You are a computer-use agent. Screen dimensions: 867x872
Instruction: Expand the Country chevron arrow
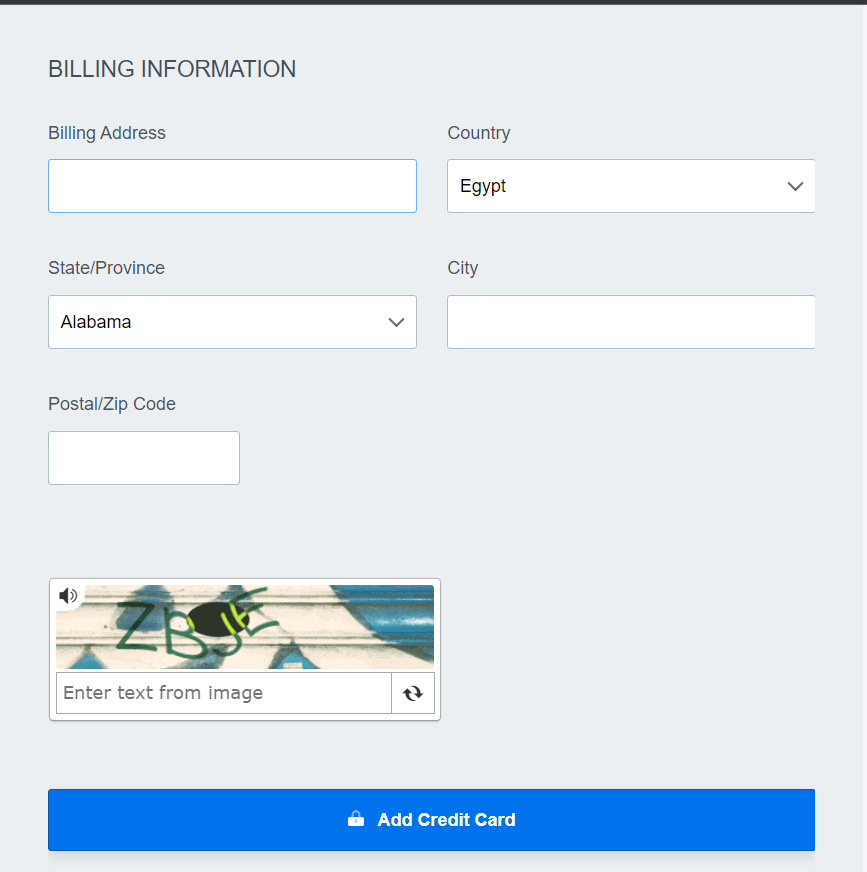795,186
